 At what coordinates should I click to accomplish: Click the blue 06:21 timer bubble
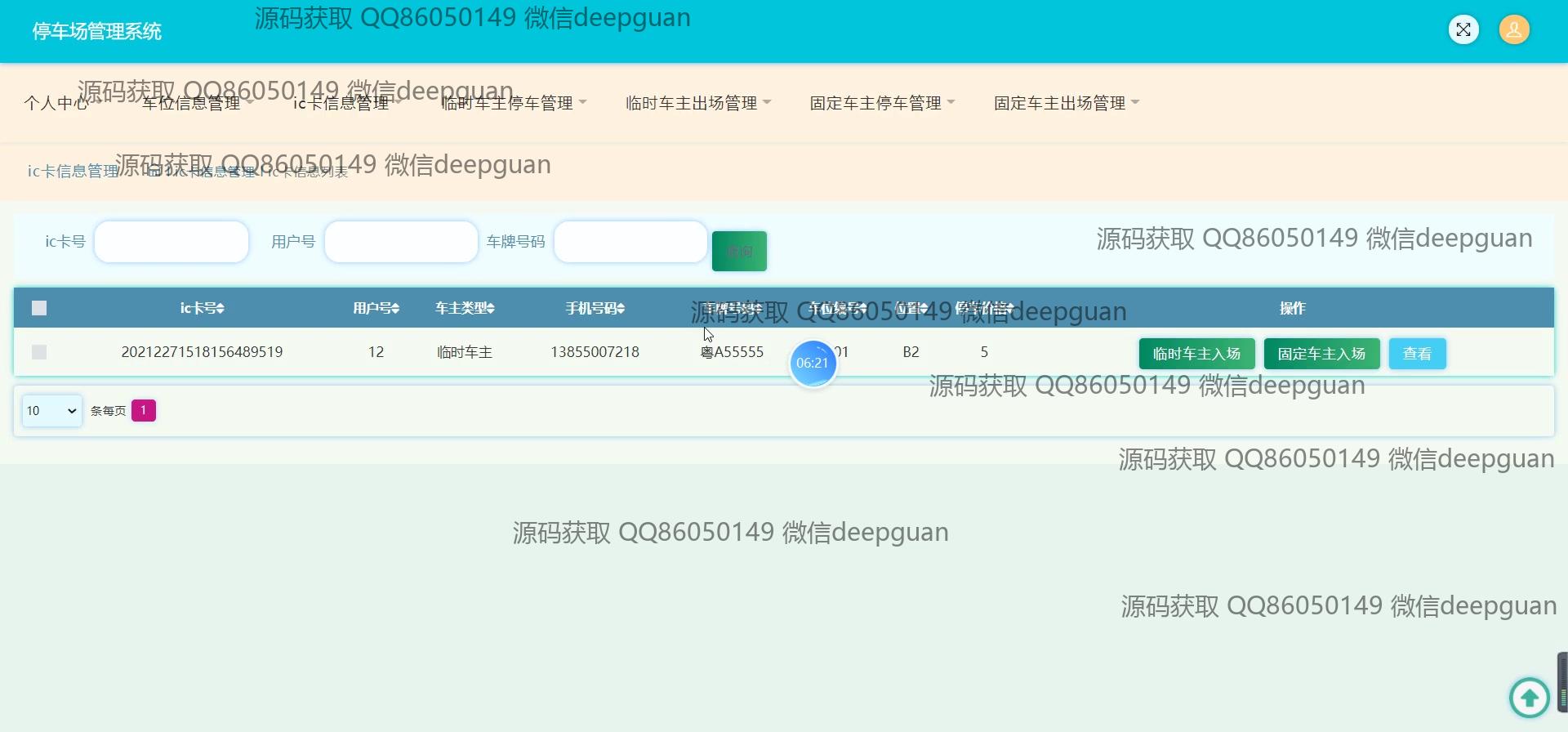point(813,363)
